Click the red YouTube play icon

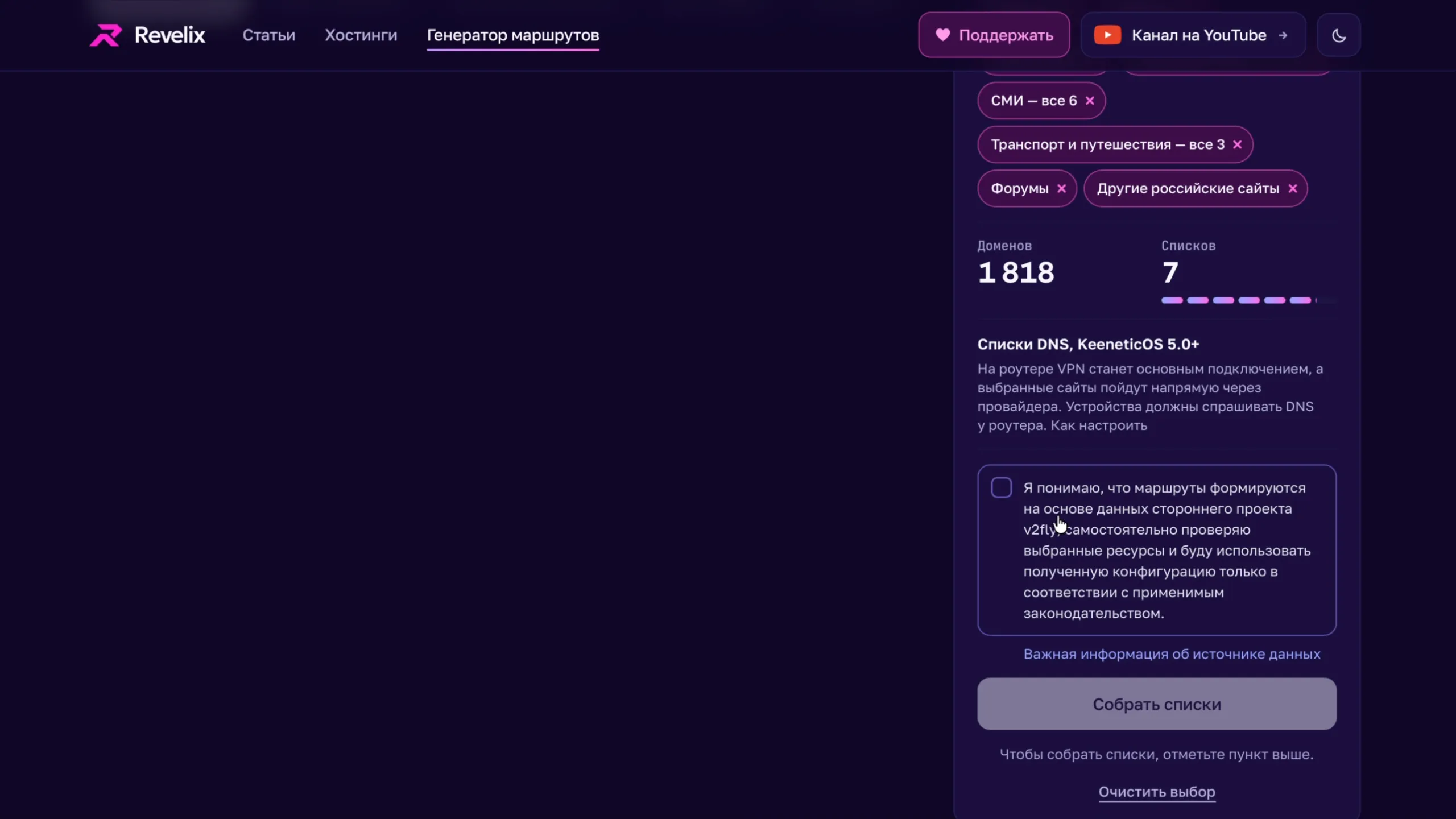[1107, 35]
